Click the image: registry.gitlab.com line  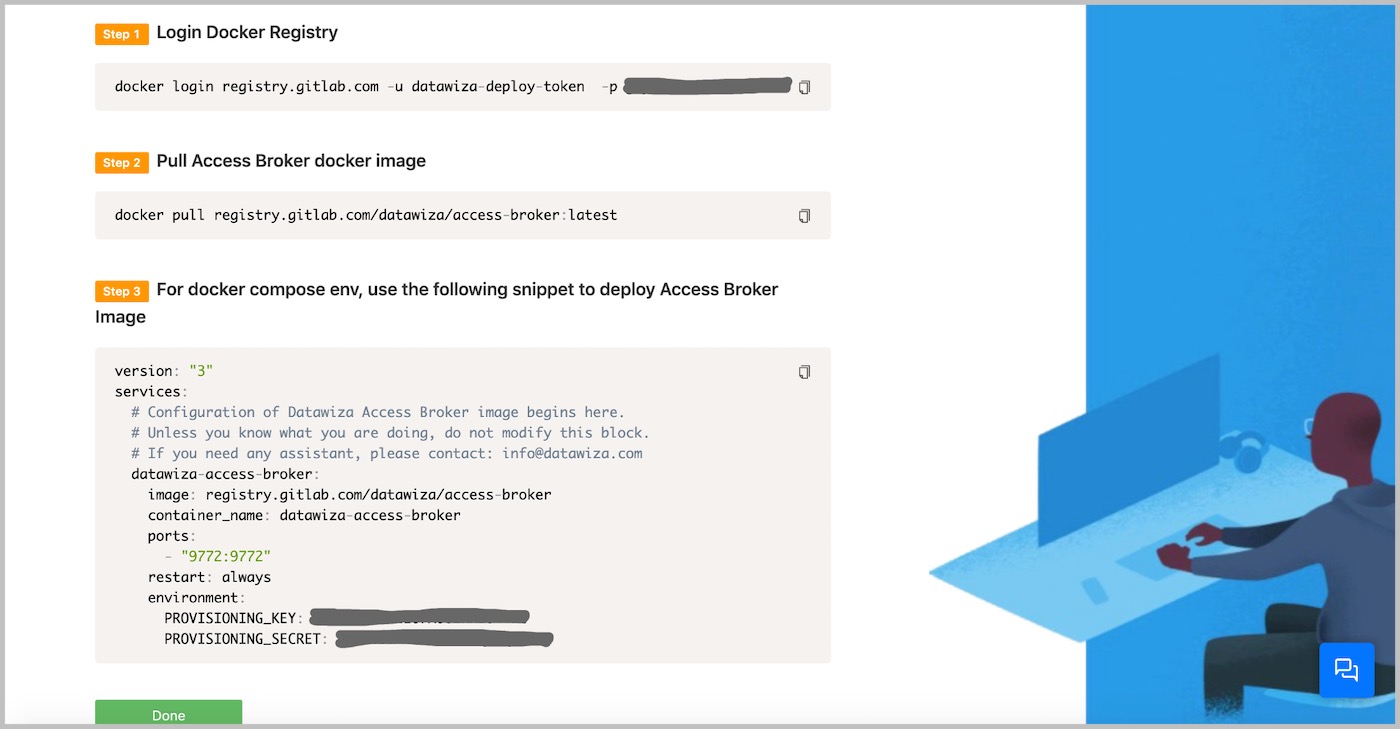(350, 495)
